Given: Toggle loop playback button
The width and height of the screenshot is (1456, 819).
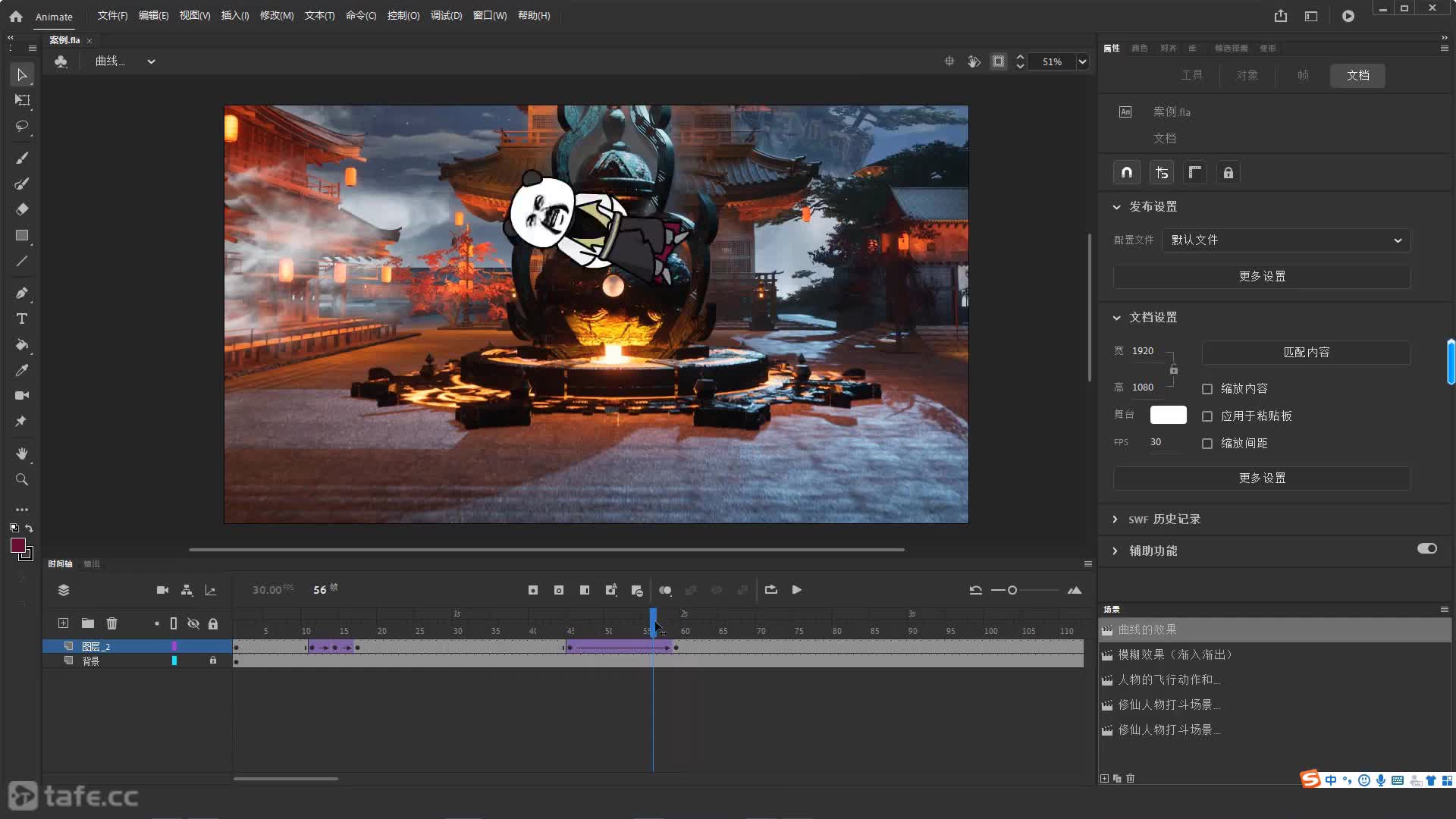Looking at the screenshot, I should click(x=771, y=590).
